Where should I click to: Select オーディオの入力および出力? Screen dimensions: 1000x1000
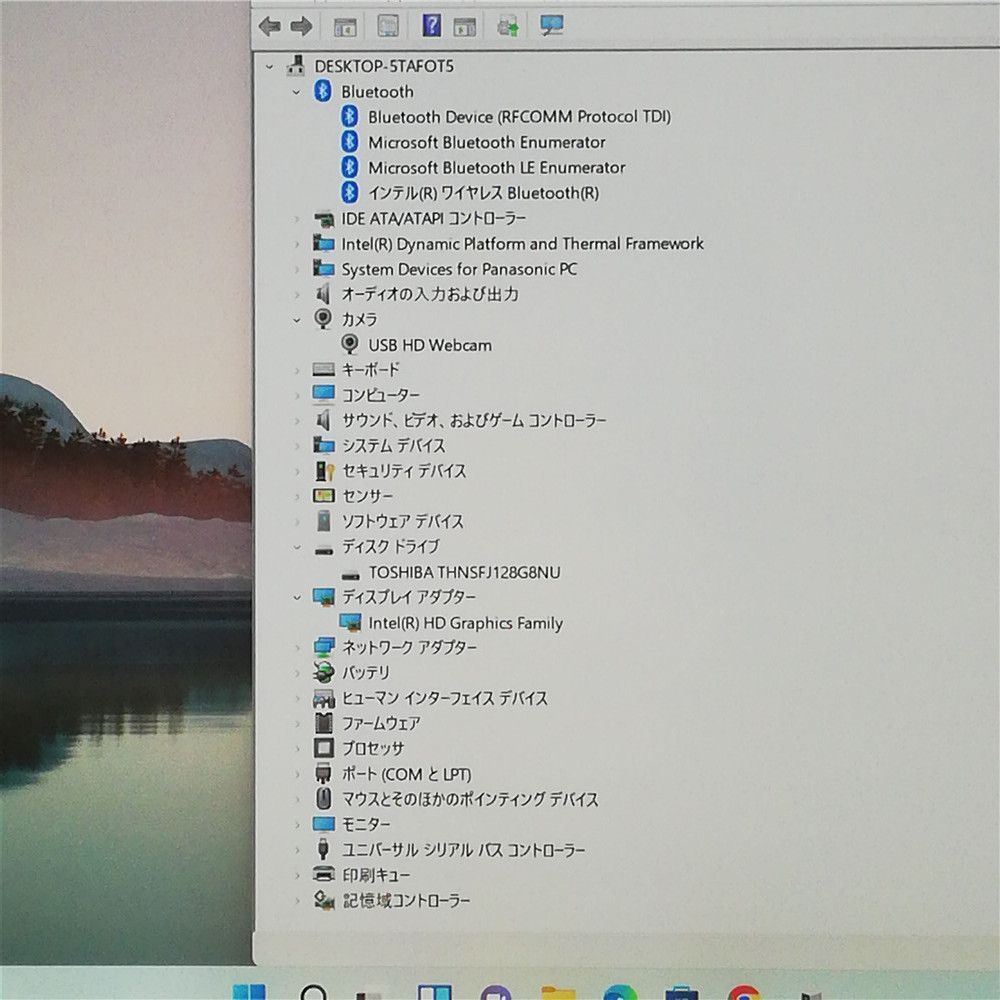(430, 294)
